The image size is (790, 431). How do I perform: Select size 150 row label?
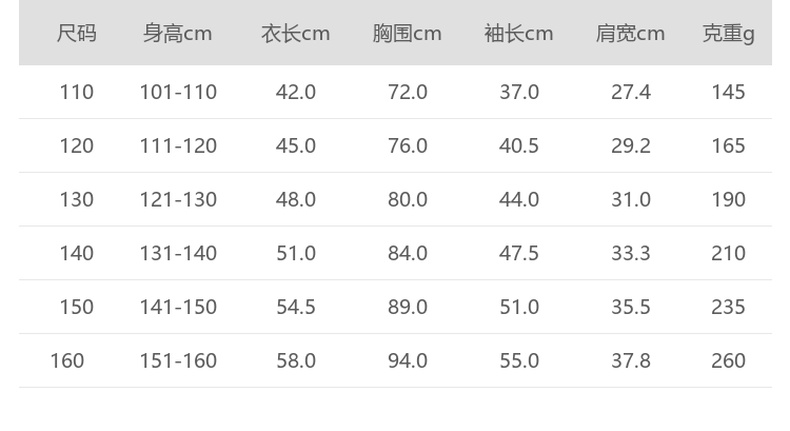pyautogui.click(x=76, y=307)
